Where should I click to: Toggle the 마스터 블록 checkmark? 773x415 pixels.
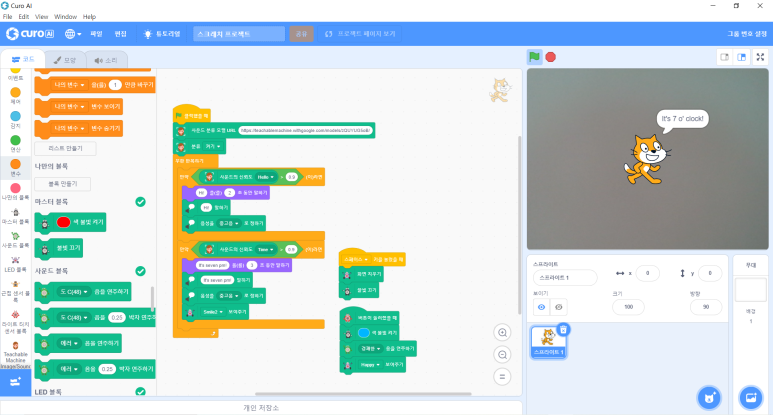click(141, 202)
